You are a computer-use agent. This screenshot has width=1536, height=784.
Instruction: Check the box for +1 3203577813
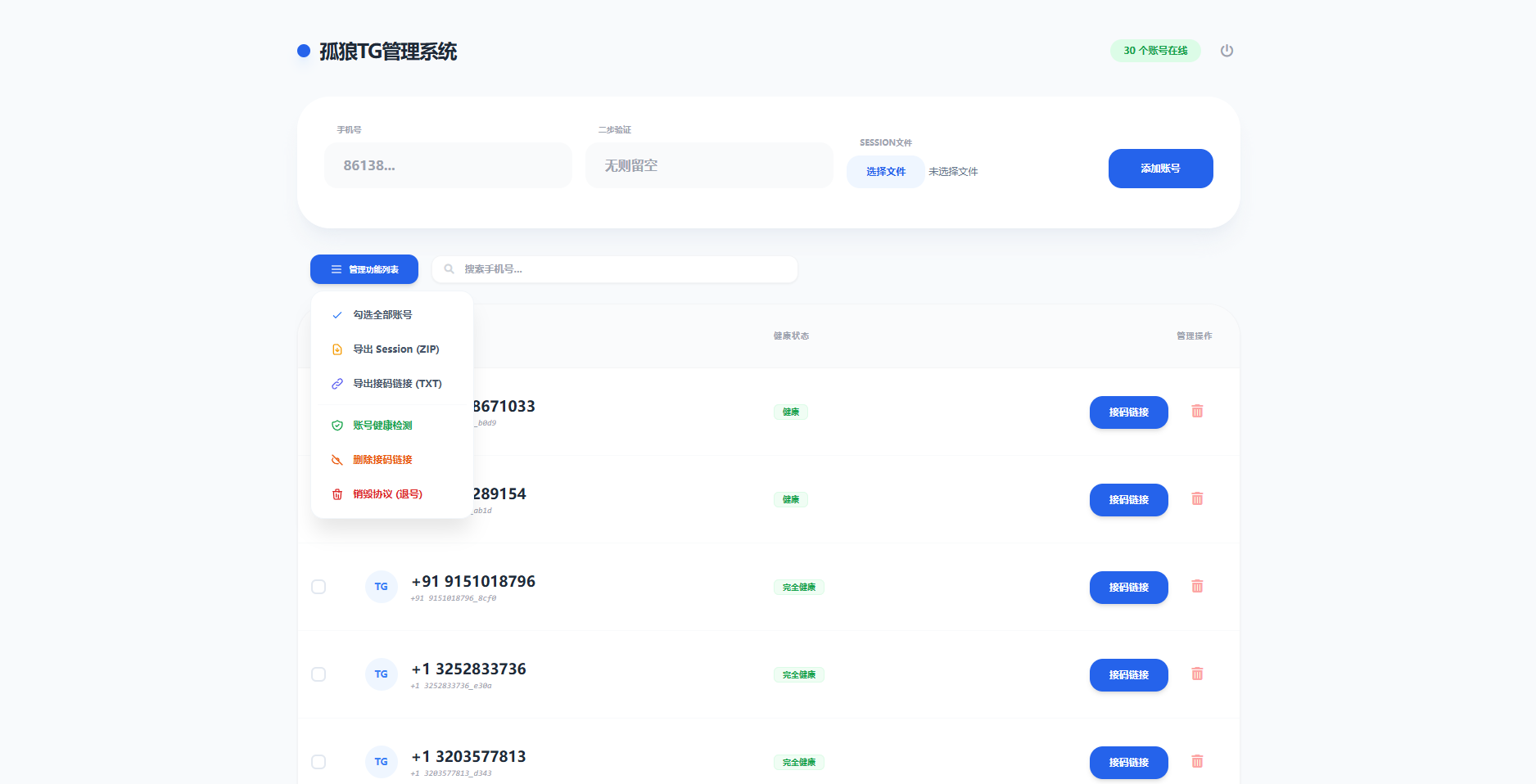[x=318, y=762]
